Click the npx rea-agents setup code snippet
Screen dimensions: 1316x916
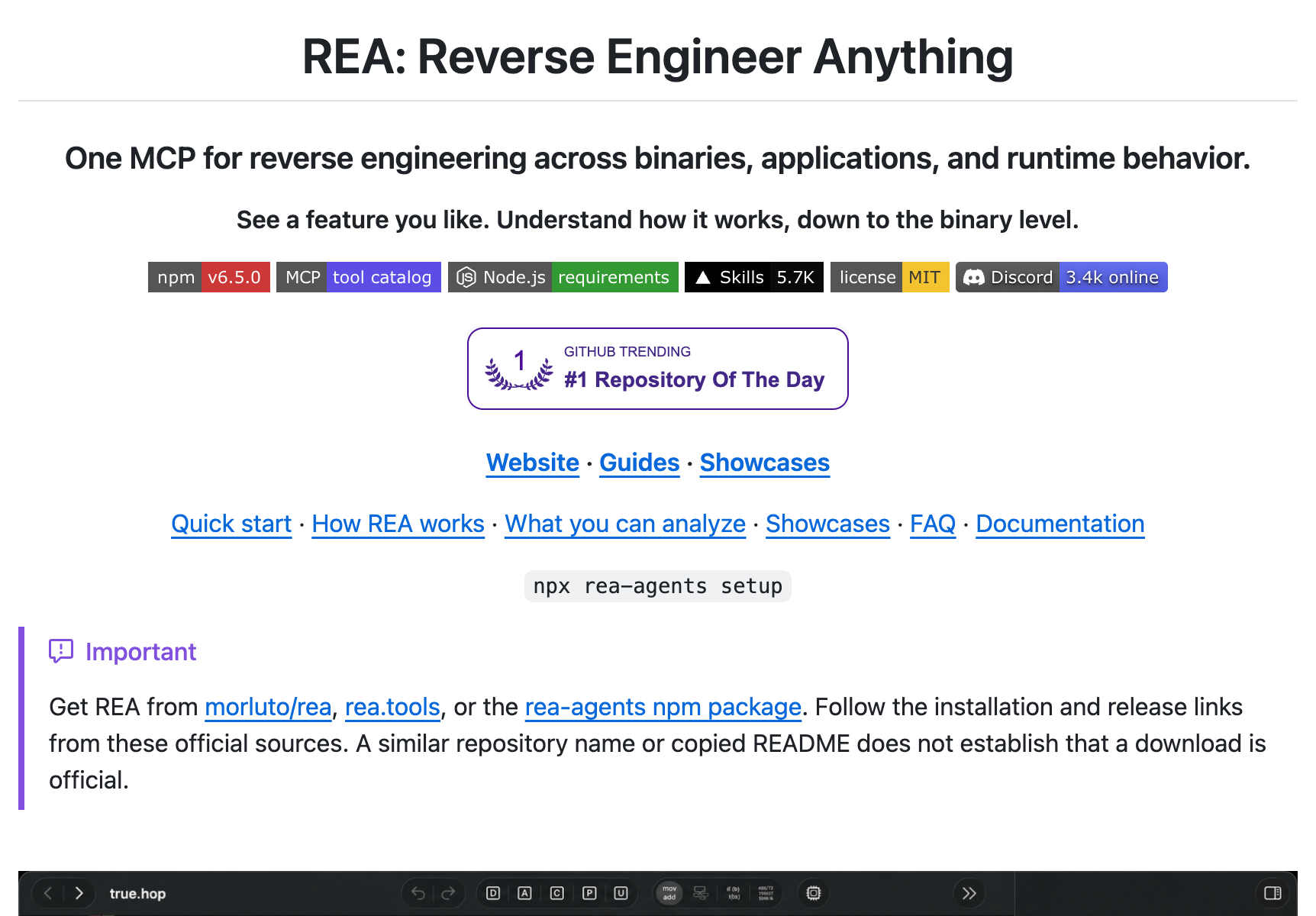tap(658, 586)
